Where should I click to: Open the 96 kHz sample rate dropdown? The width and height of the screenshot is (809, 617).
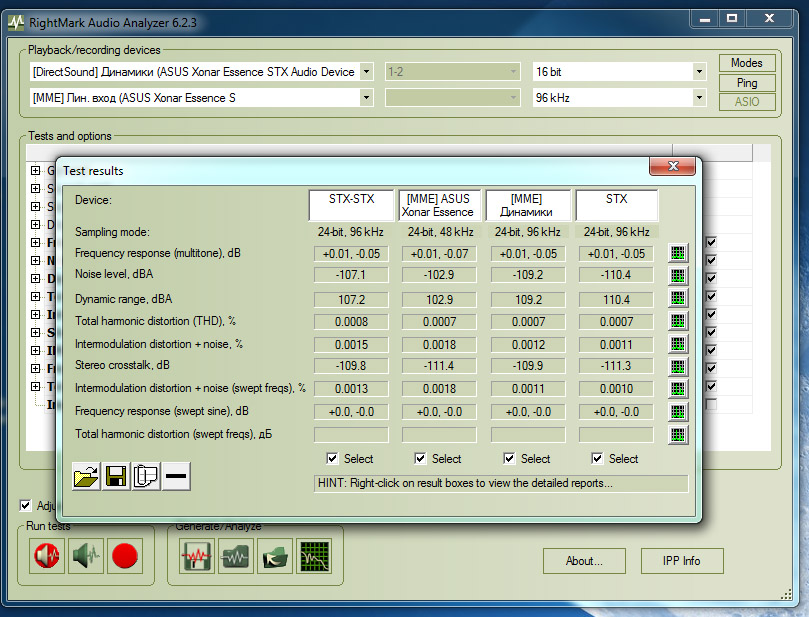click(699, 98)
